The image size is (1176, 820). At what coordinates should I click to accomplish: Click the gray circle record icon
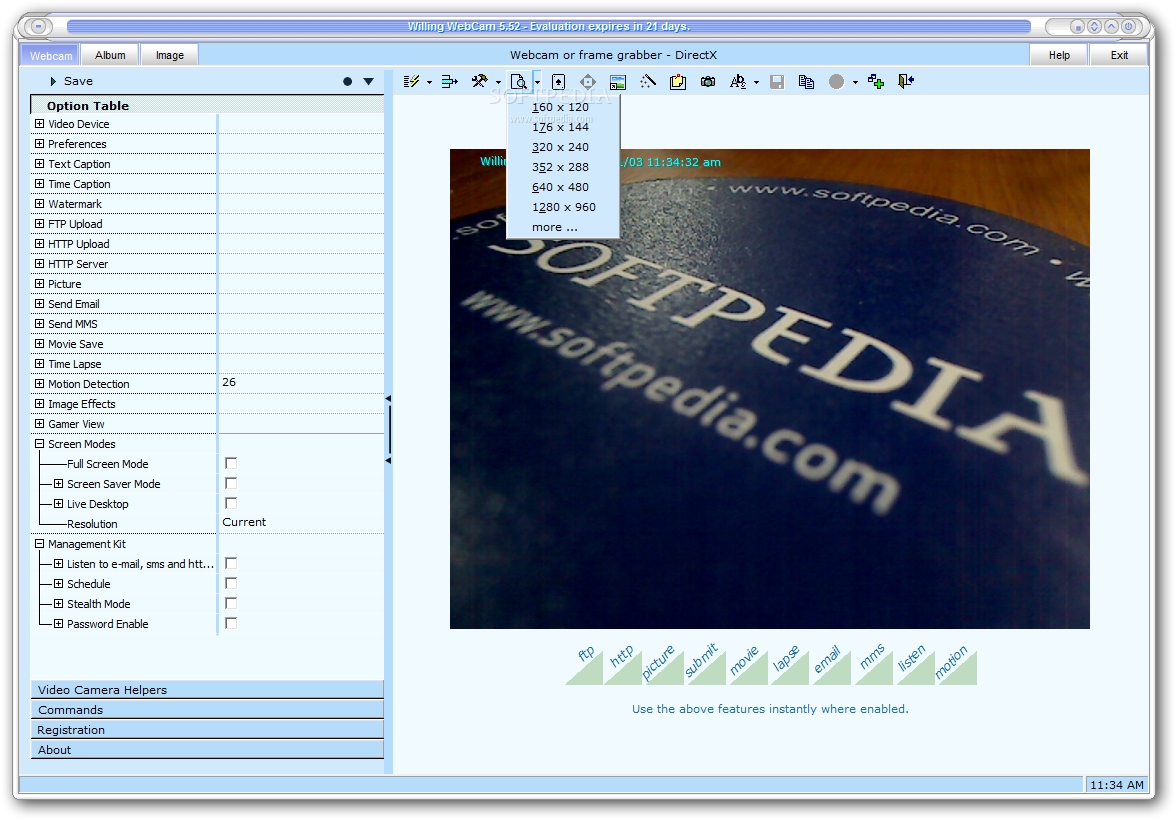point(837,82)
